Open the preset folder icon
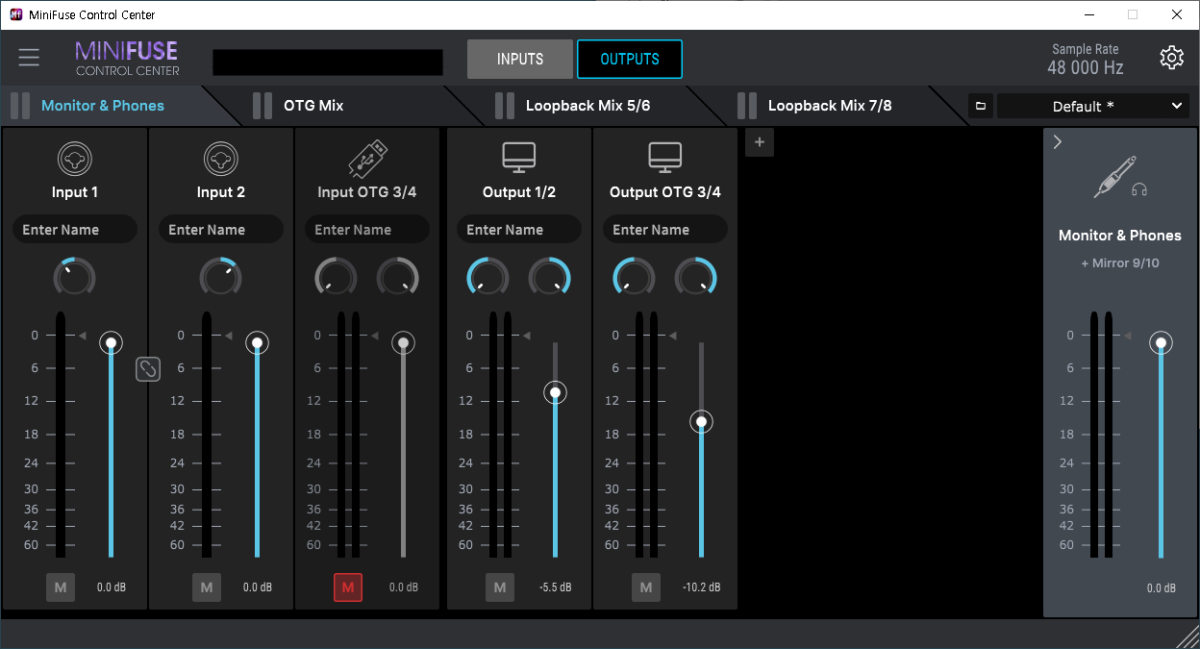Image resolution: width=1200 pixels, height=649 pixels. pos(980,106)
